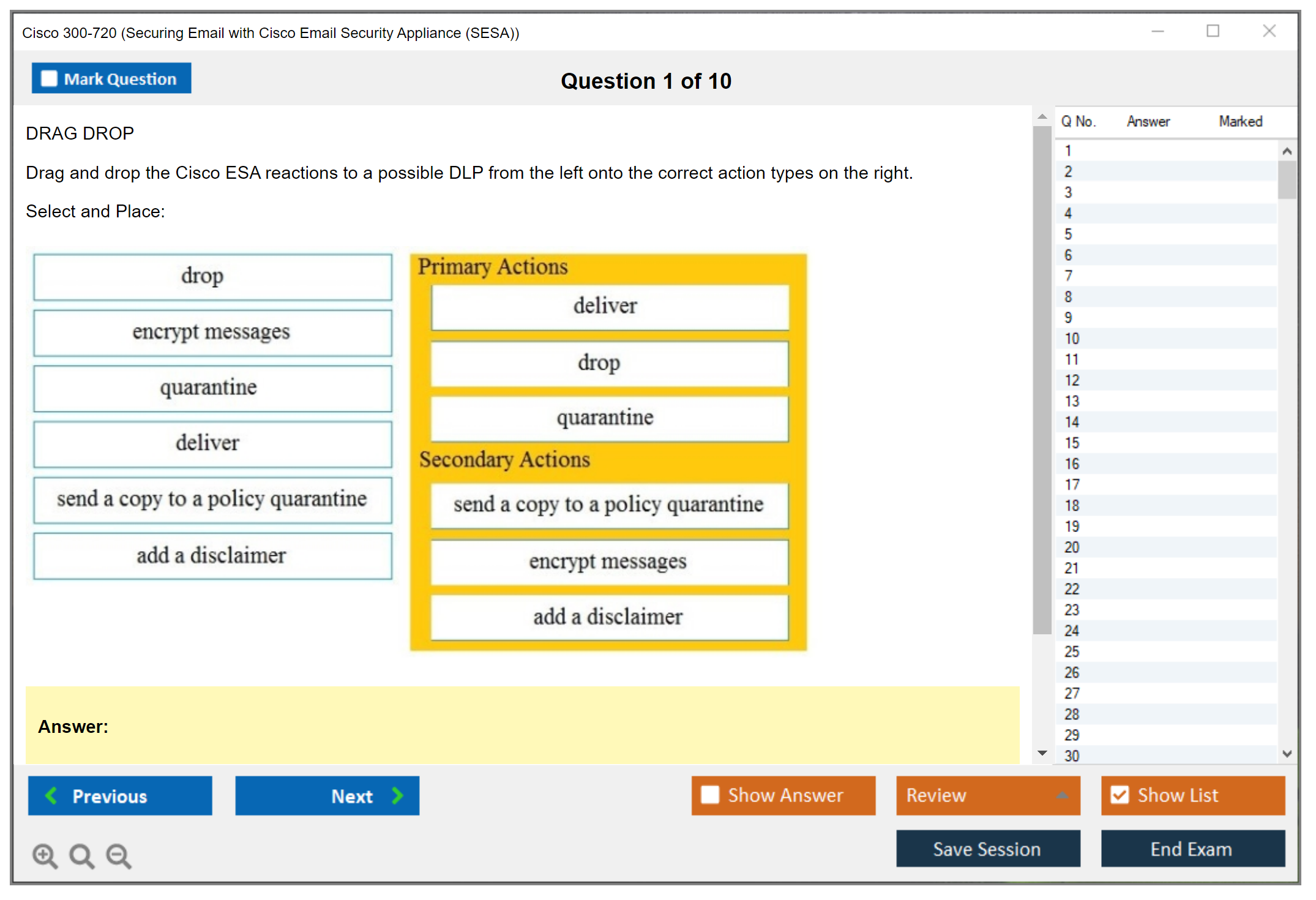Expand the Review dropdown menu
Viewport: 1316px width, 900px height.
coord(1062,795)
